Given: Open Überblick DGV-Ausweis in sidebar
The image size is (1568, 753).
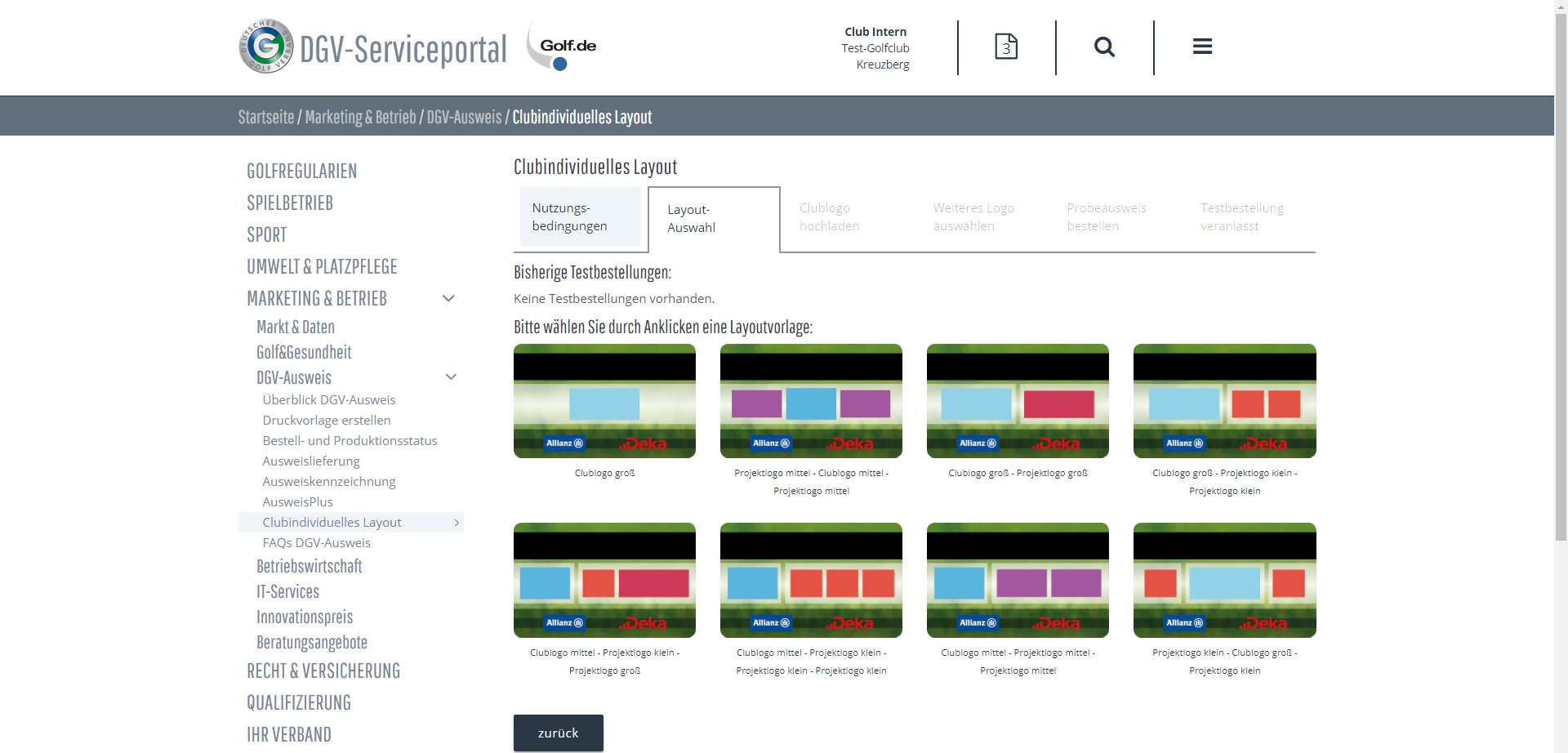Looking at the screenshot, I should tap(328, 400).
